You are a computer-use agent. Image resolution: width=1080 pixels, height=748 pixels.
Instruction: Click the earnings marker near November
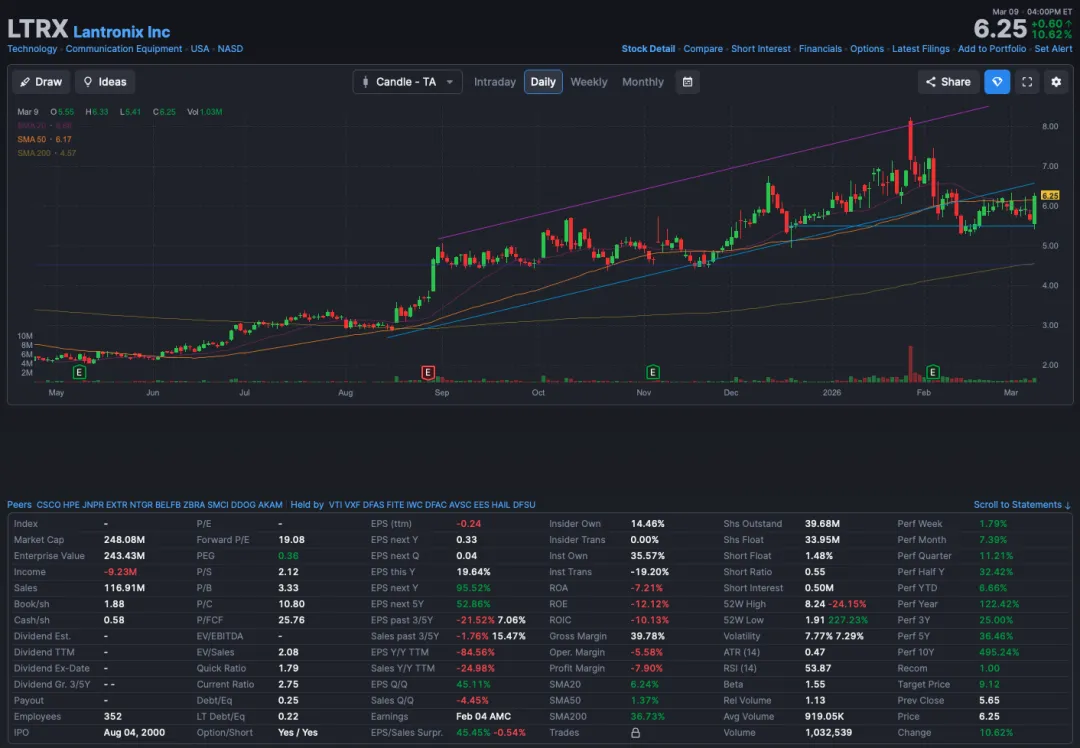click(x=653, y=373)
